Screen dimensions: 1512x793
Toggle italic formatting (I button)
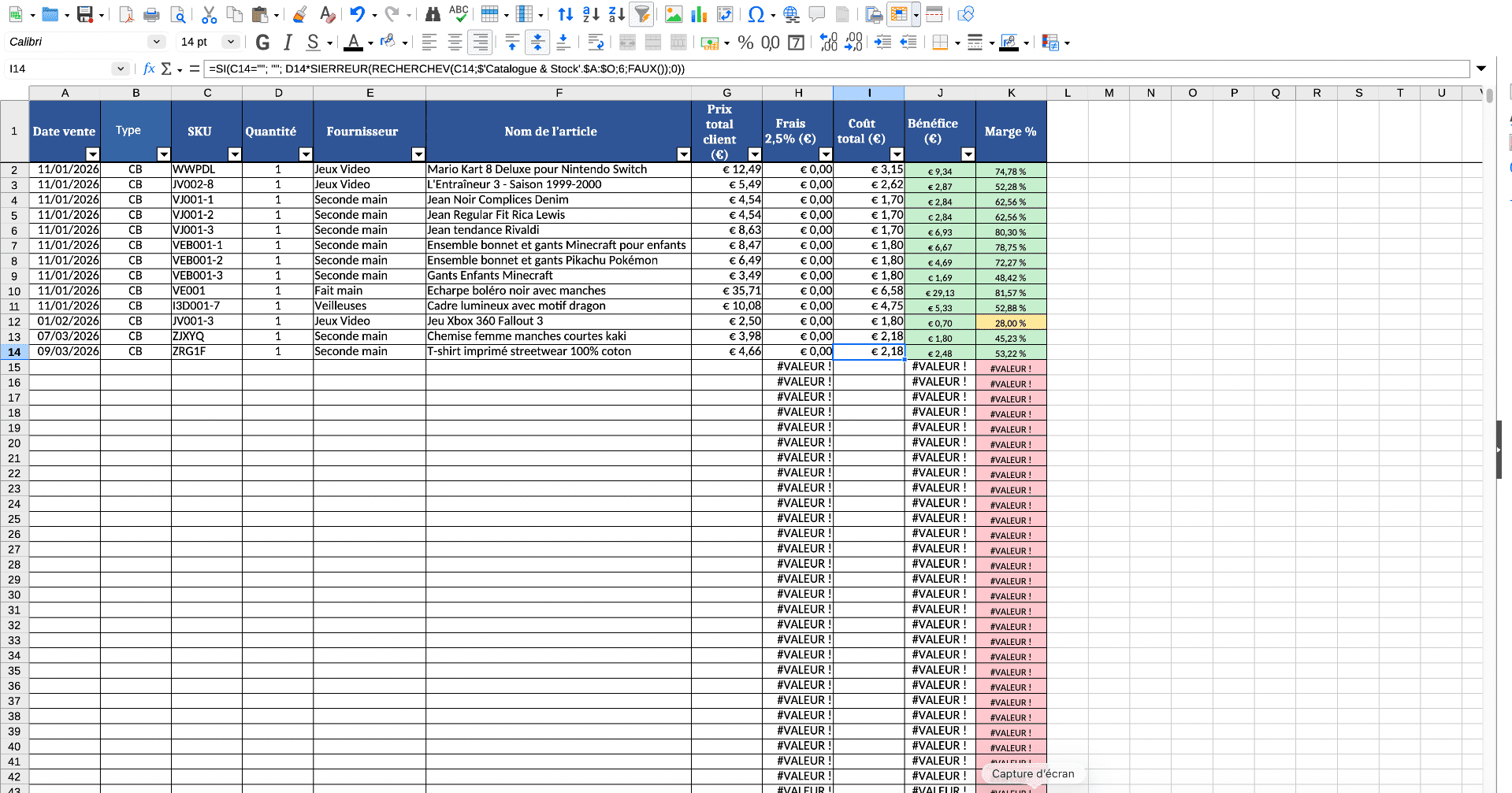click(x=288, y=43)
